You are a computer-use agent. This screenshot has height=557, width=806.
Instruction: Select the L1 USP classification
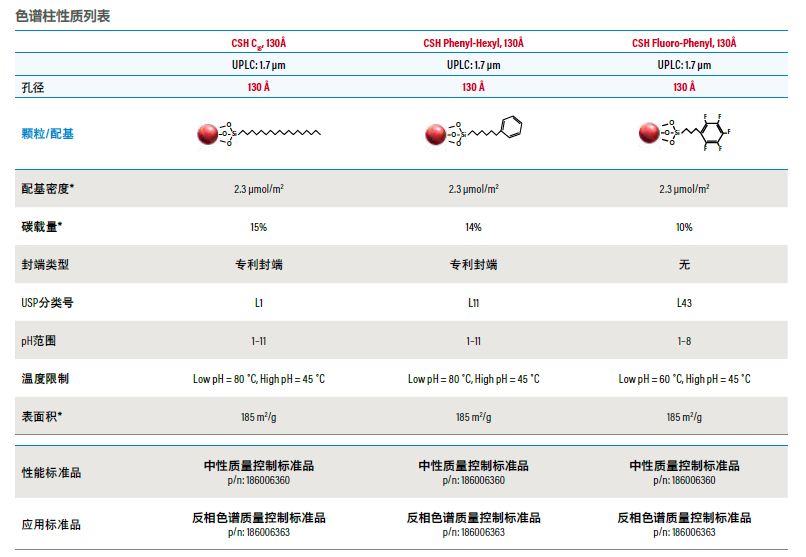coord(259,303)
